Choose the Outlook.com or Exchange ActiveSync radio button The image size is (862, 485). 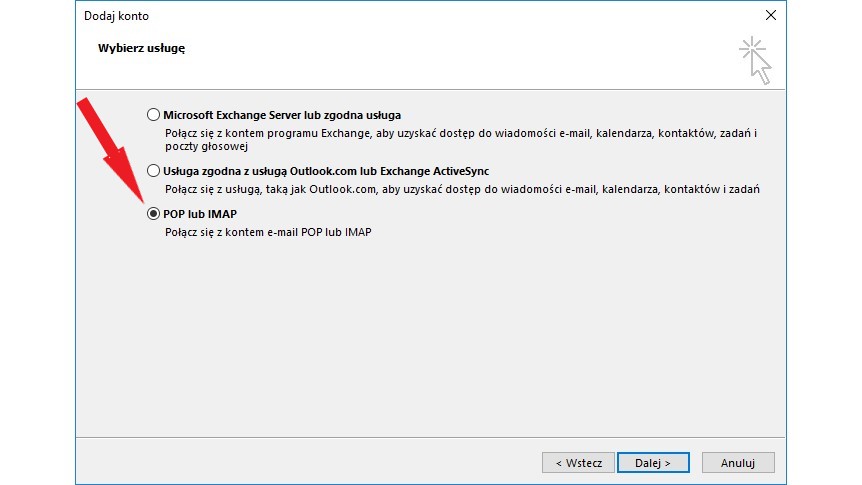pos(153,171)
